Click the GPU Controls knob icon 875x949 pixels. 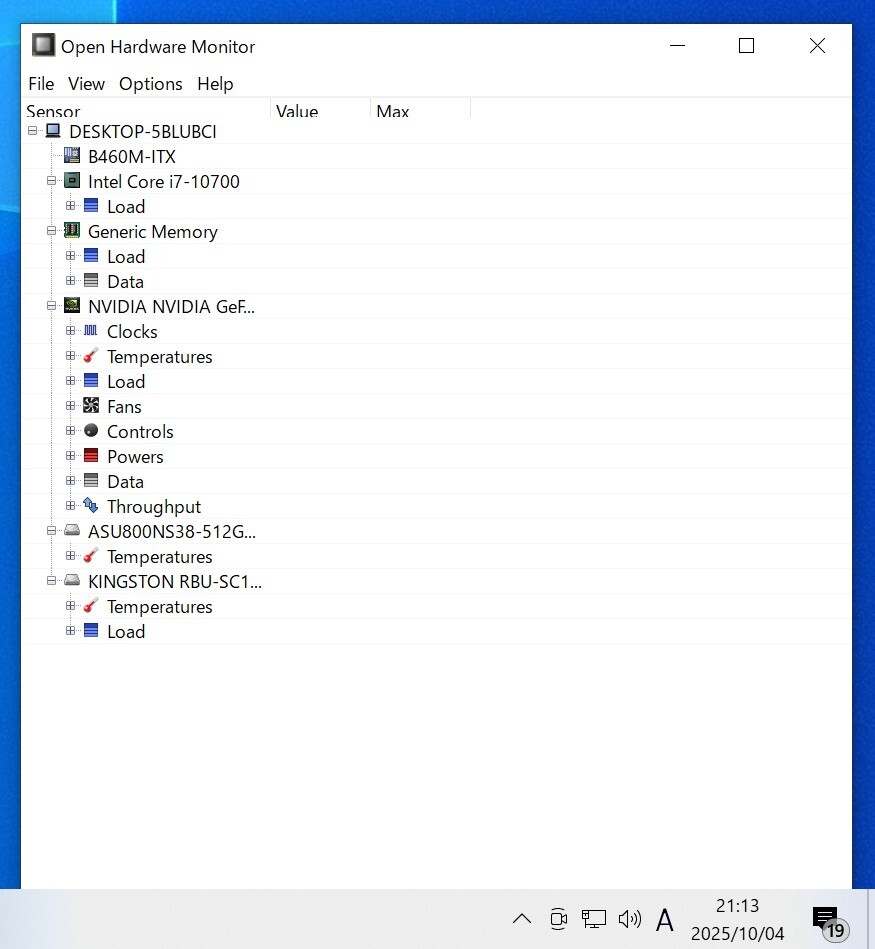(x=91, y=430)
